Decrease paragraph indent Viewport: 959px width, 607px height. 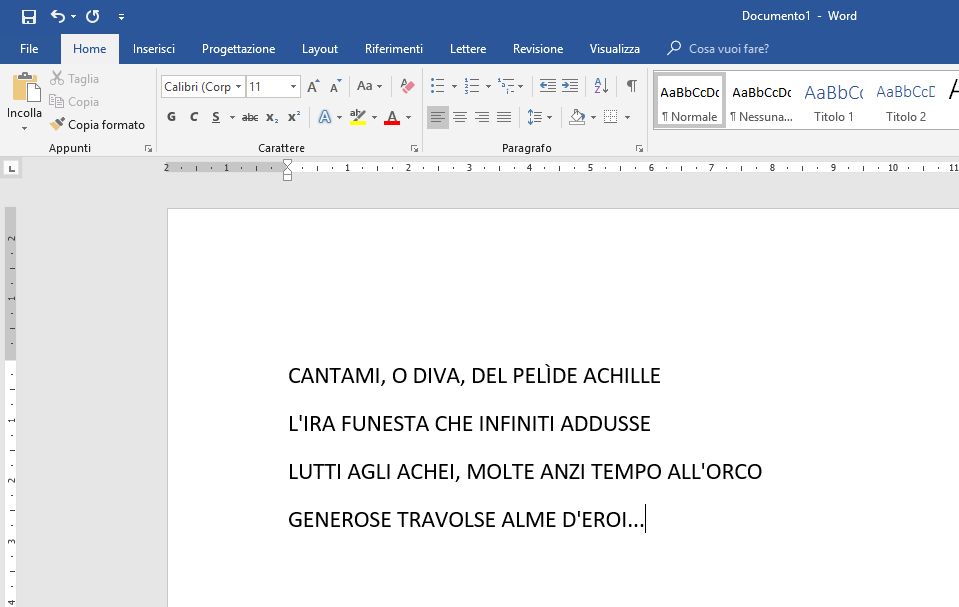(547, 86)
